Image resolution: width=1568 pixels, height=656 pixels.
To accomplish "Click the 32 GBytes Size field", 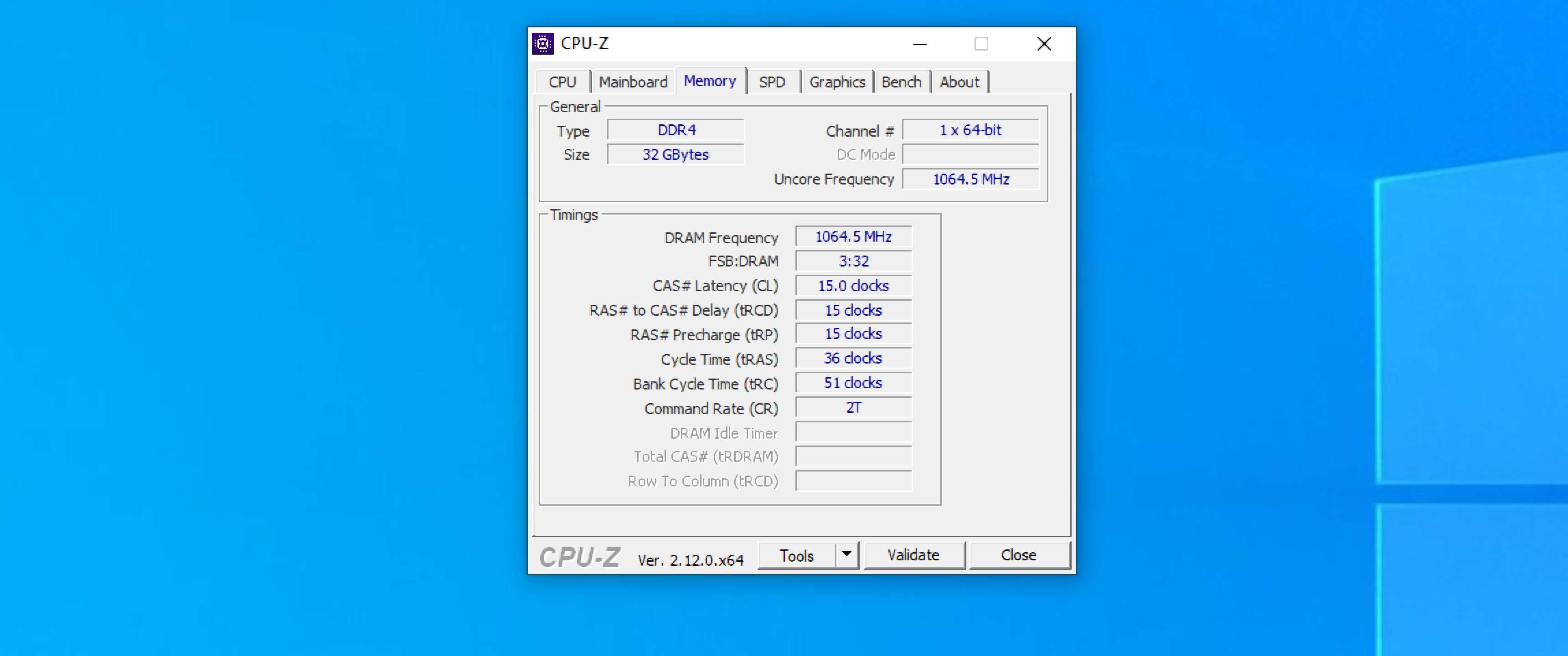I will coord(676,154).
